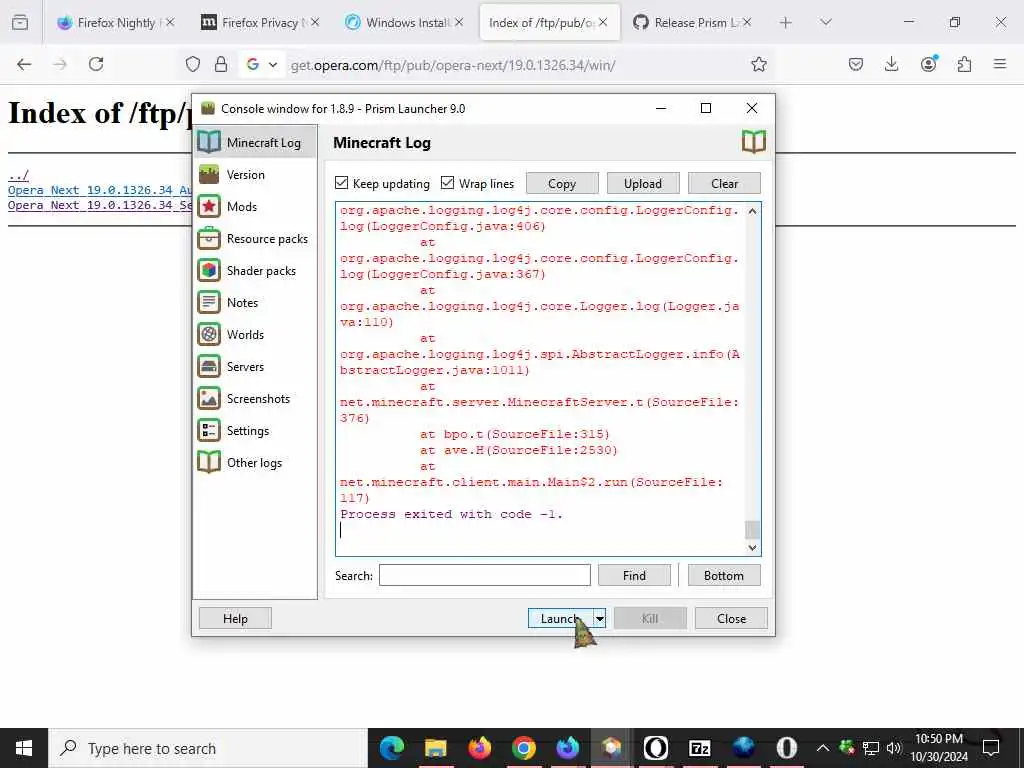Open the Windows notification center icon
Image resolution: width=1024 pixels, height=768 pixels.
[991, 748]
